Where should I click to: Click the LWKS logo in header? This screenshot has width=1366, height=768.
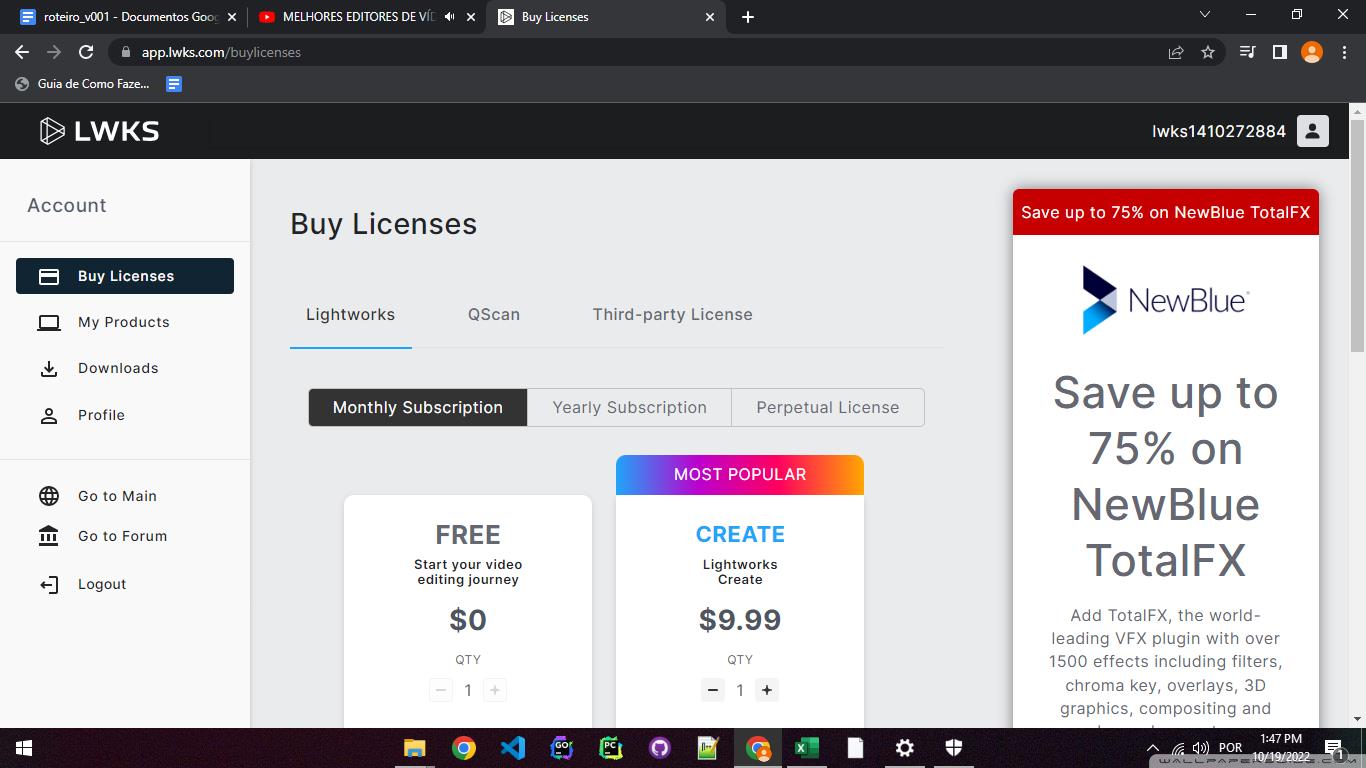99,131
